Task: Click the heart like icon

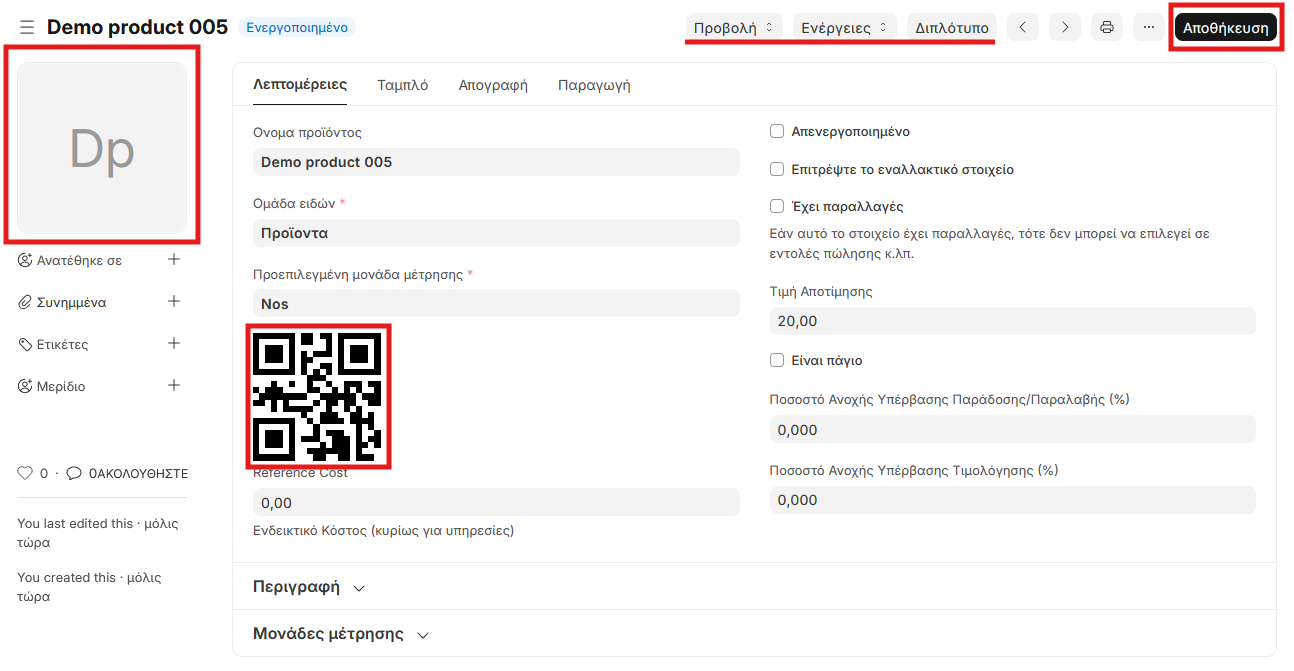Action: (x=26, y=473)
